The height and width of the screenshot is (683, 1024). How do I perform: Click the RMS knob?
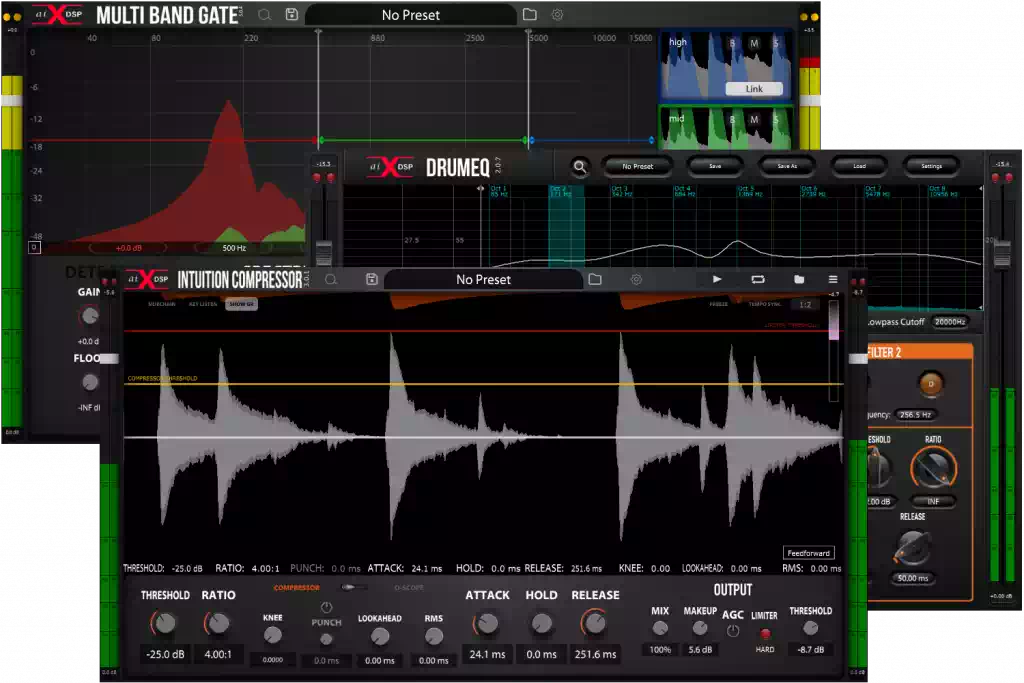434,636
